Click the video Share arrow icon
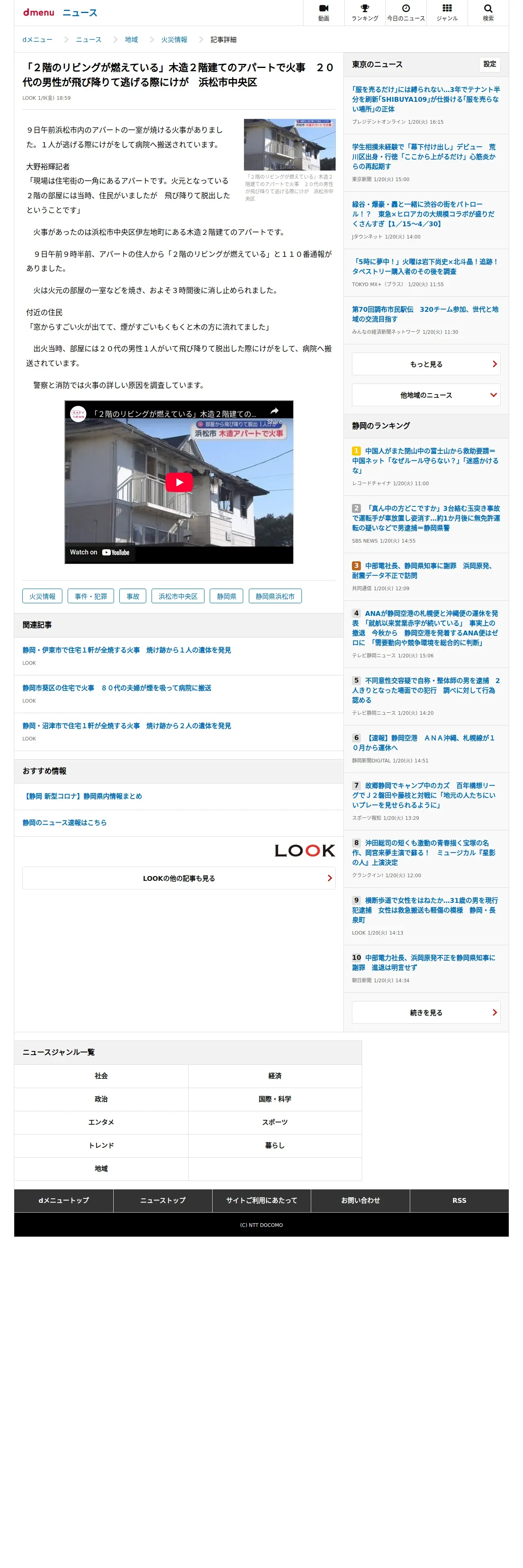 pos(275,412)
